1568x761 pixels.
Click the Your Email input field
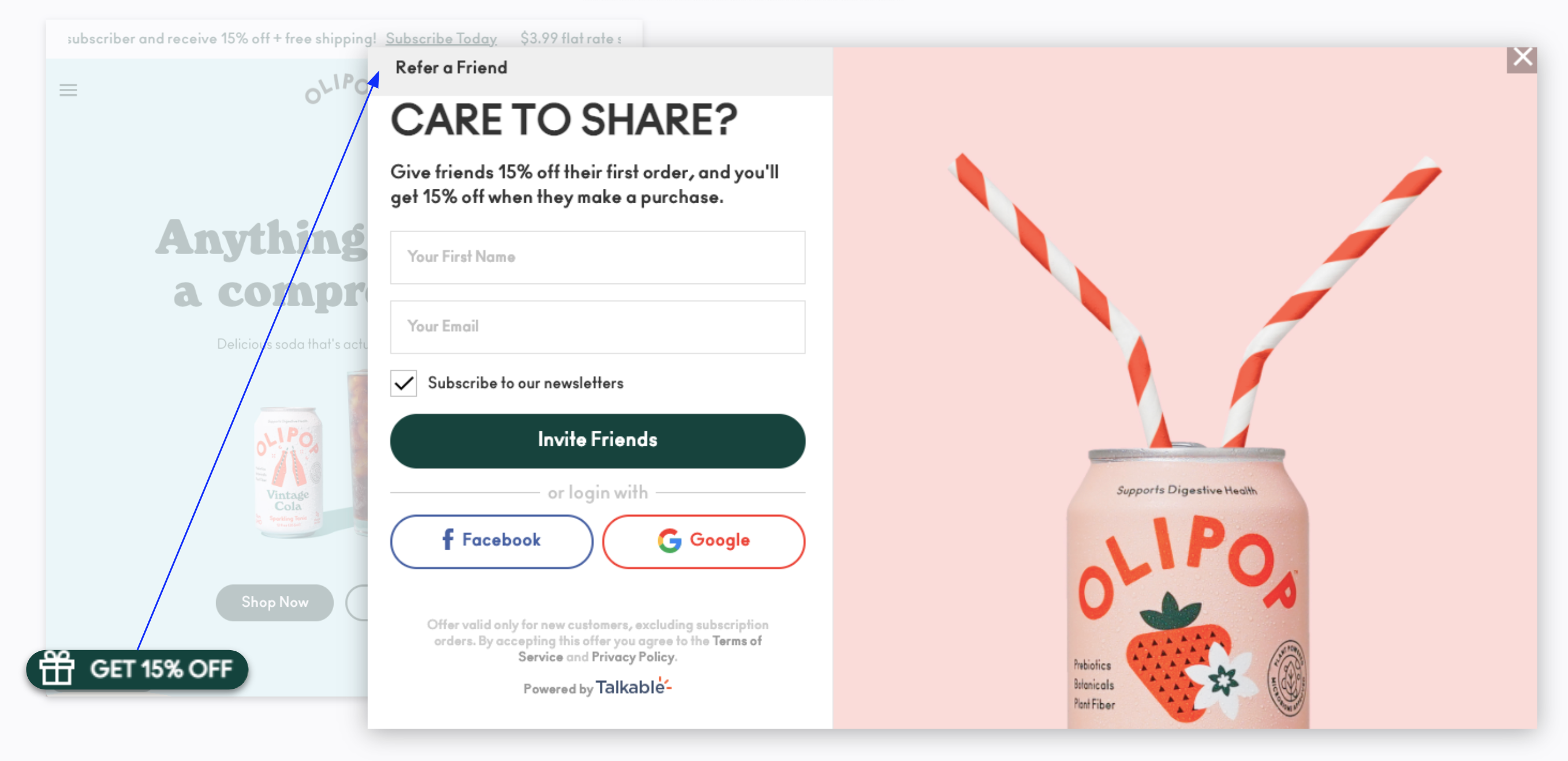pos(597,327)
